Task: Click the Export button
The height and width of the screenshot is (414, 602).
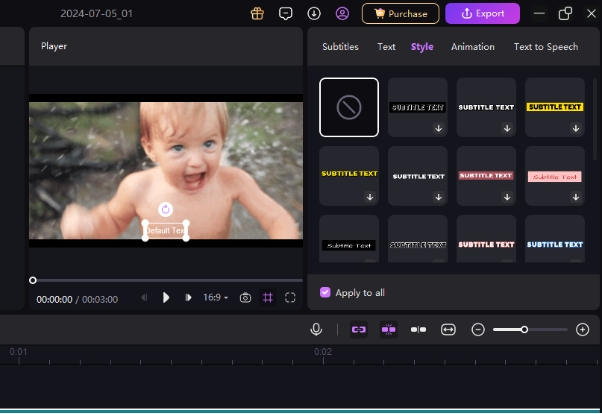Action: 482,14
